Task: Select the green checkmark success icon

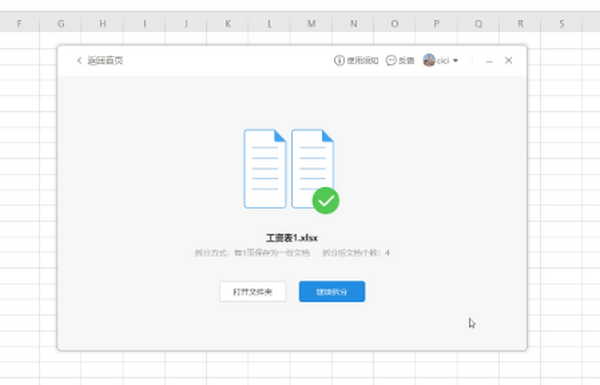Action: 326,201
